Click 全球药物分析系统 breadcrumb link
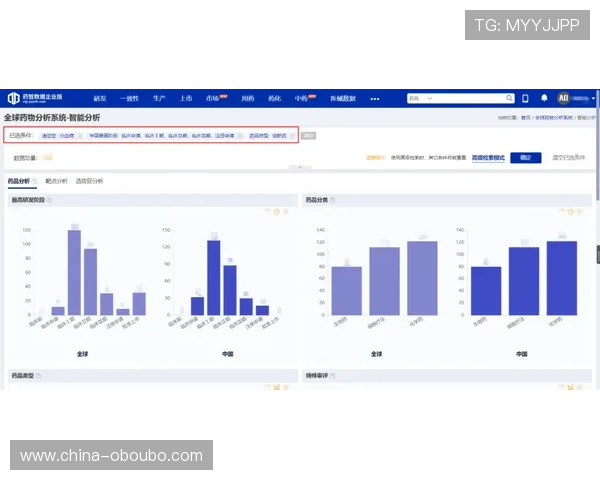The width and height of the screenshot is (600, 480). pyautogui.click(x=554, y=118)
